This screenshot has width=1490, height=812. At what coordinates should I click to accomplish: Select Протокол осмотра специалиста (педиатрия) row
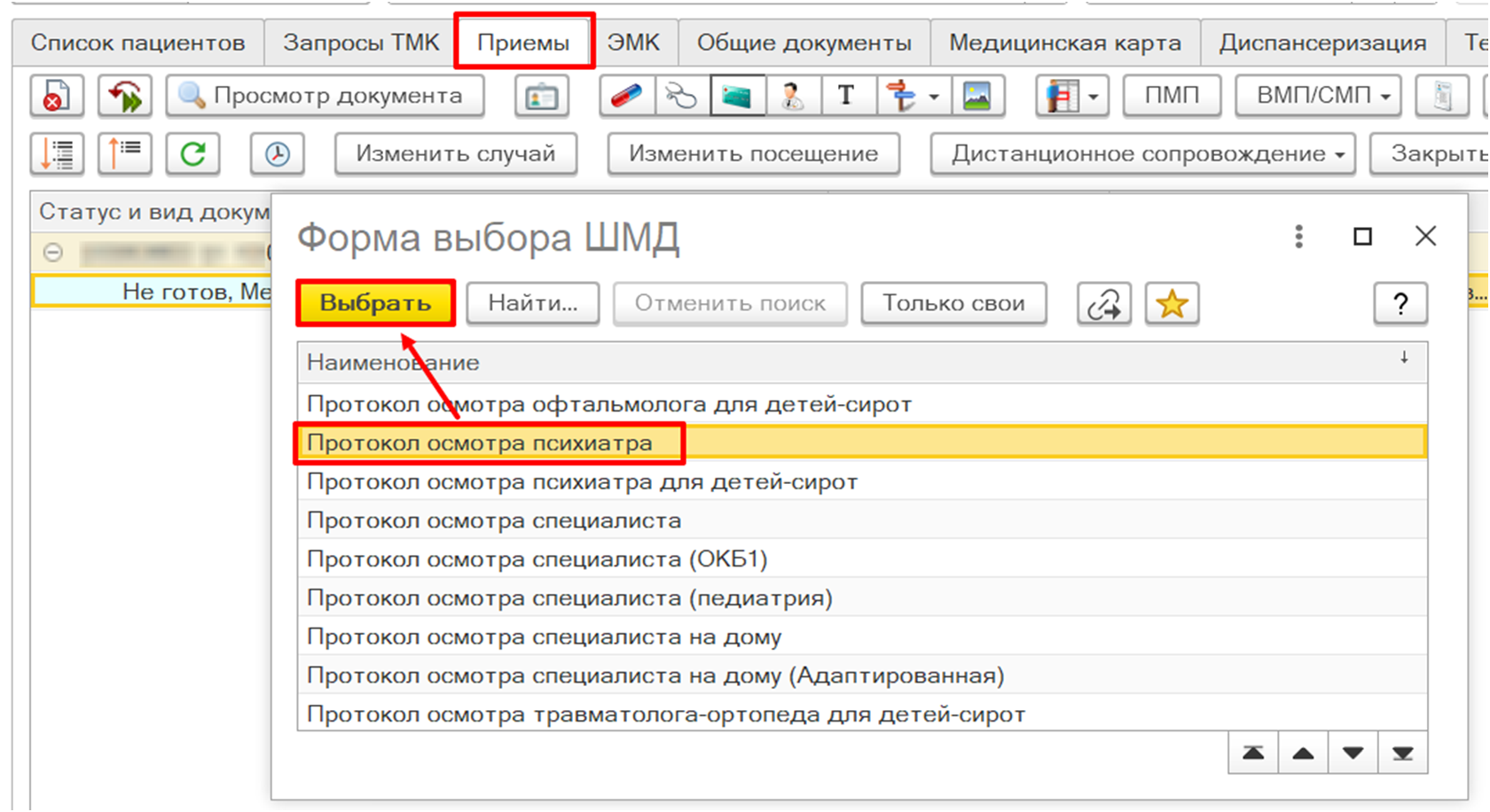coord(569,598)
